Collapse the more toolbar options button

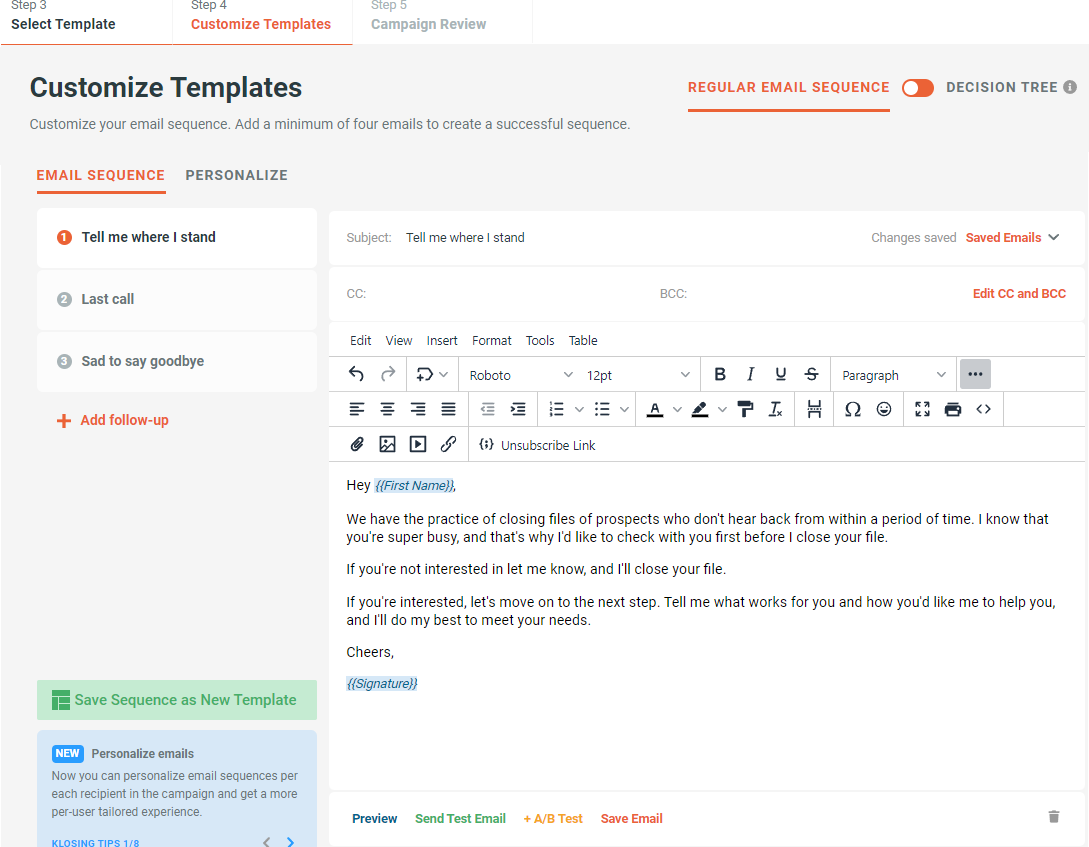point(975,374)
